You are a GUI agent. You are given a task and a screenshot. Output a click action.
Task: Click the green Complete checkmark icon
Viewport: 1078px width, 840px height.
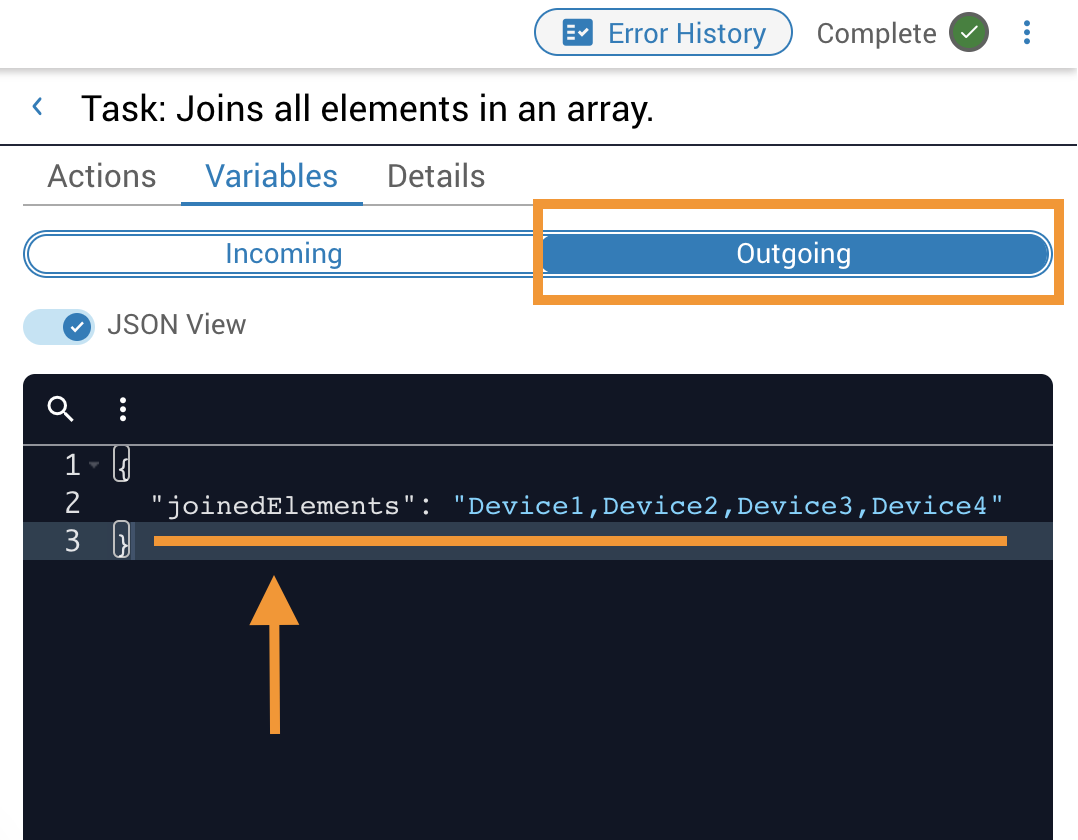point(968,33)
